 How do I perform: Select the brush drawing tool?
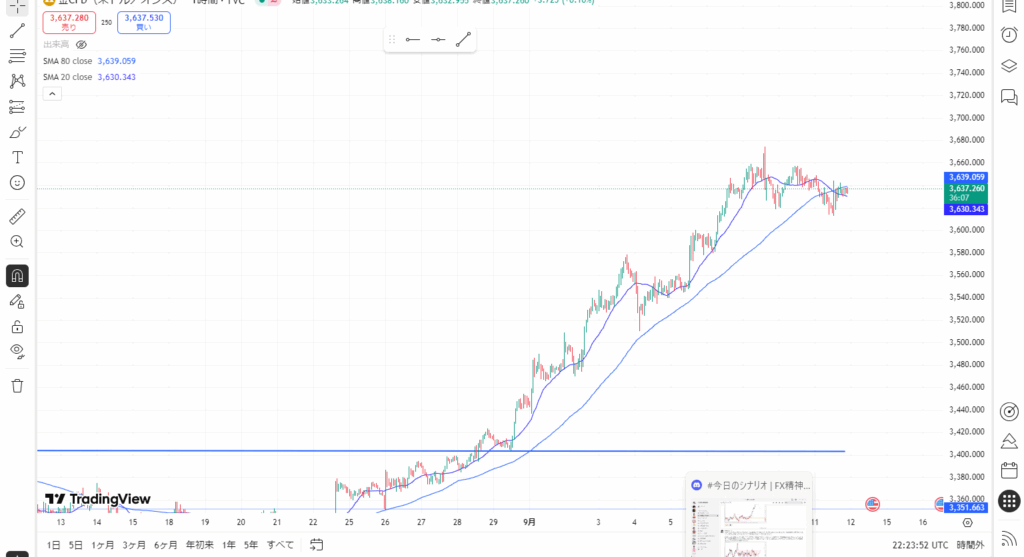tap(17, 133)
